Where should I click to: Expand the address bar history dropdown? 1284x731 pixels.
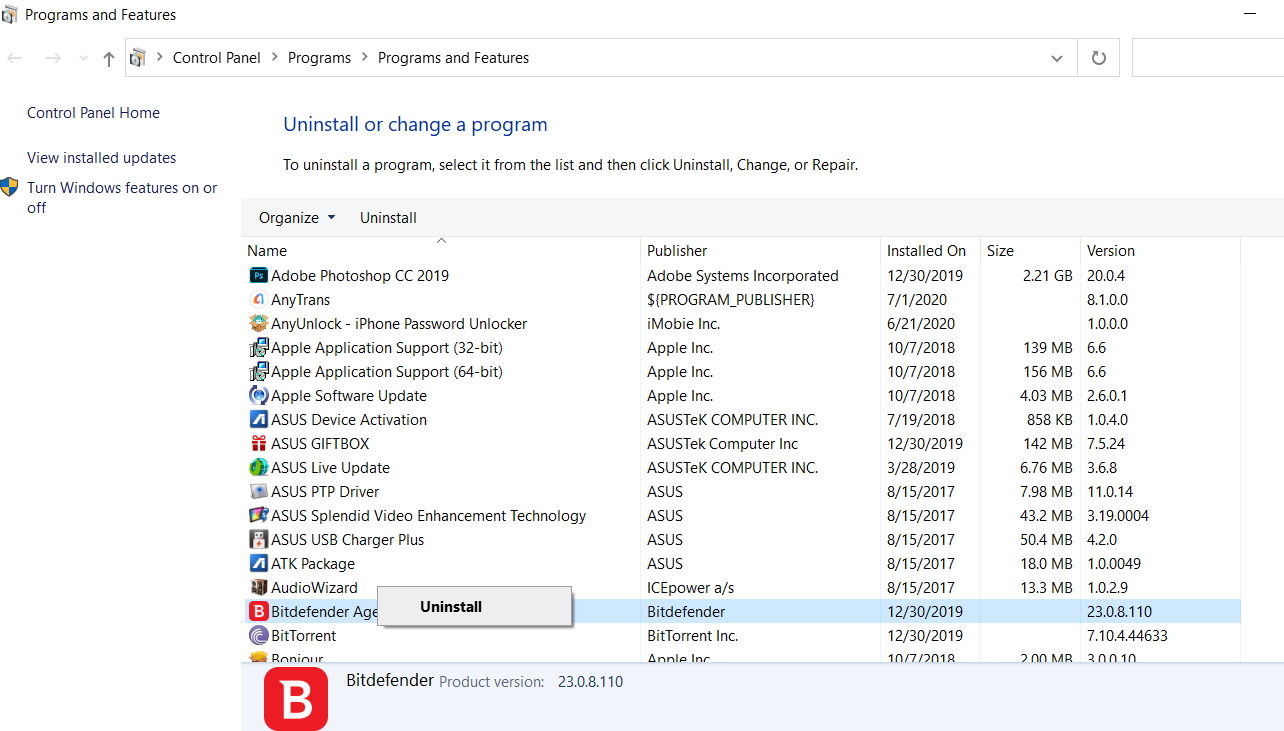click(x=1057, y=58)
